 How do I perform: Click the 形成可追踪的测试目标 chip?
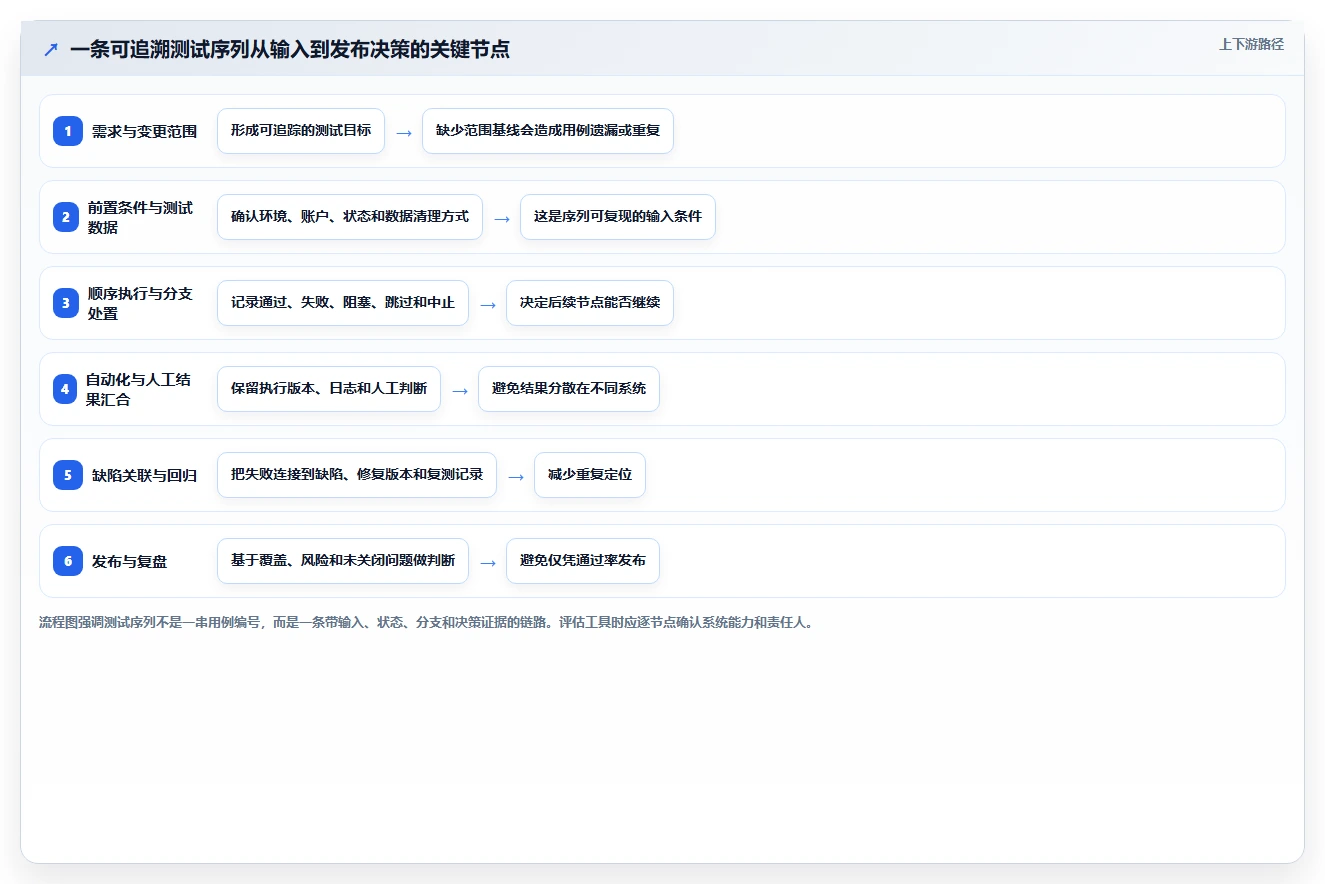301,131
